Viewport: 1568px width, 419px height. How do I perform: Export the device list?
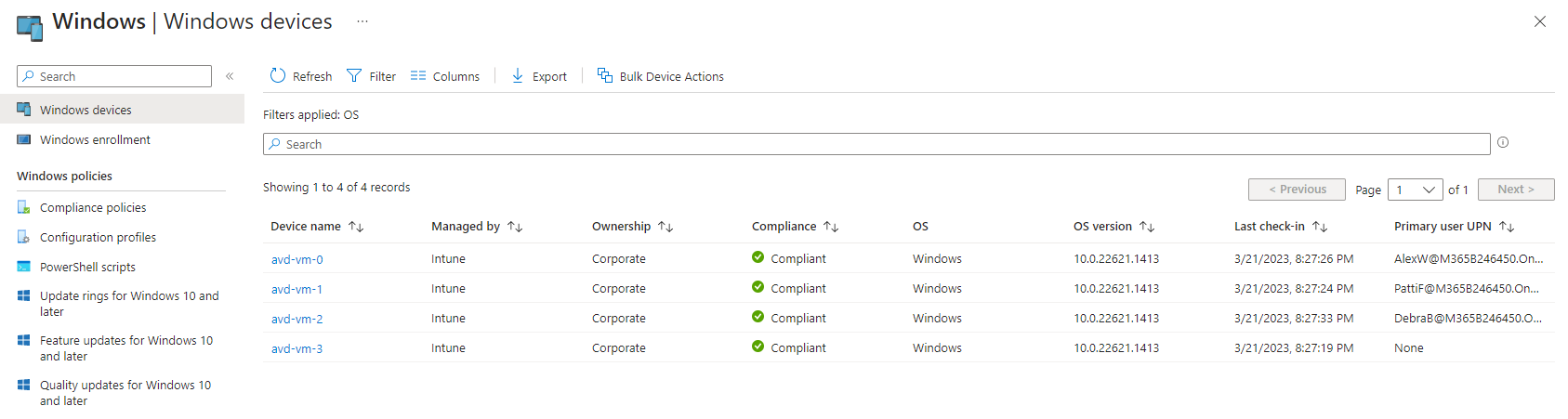[539, 76]
